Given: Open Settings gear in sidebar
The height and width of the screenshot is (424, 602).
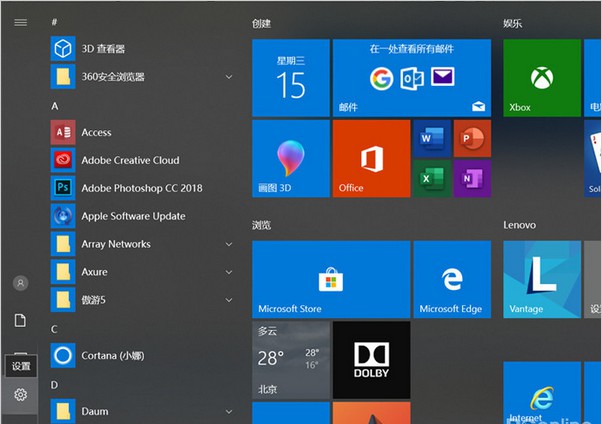Looking at the screenshot, I should (20, 394).
